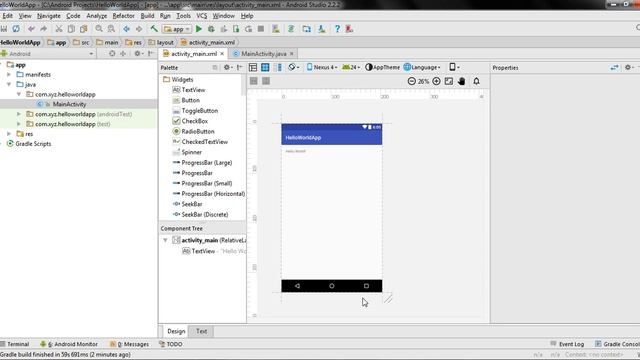Click the Find magnifier icon
Screen dimensions: 640x360
click(x=99, y=29)
